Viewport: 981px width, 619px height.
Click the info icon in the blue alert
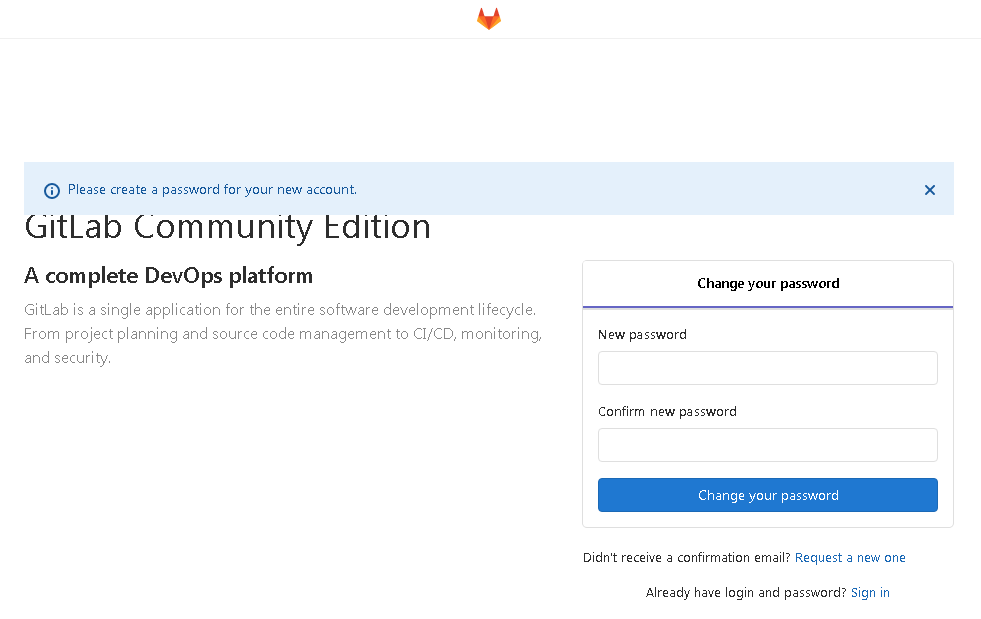(52, 190)
